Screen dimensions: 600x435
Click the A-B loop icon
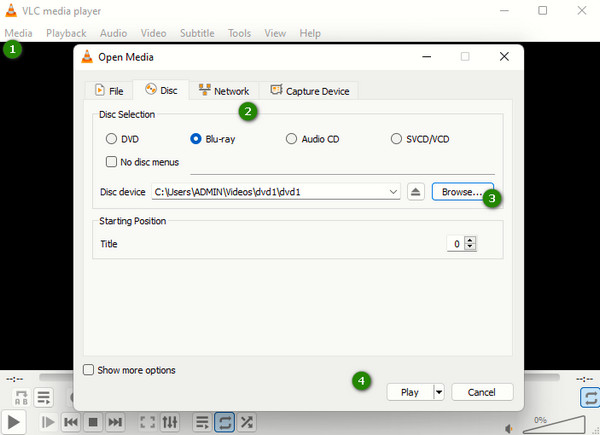pos(21,398)
